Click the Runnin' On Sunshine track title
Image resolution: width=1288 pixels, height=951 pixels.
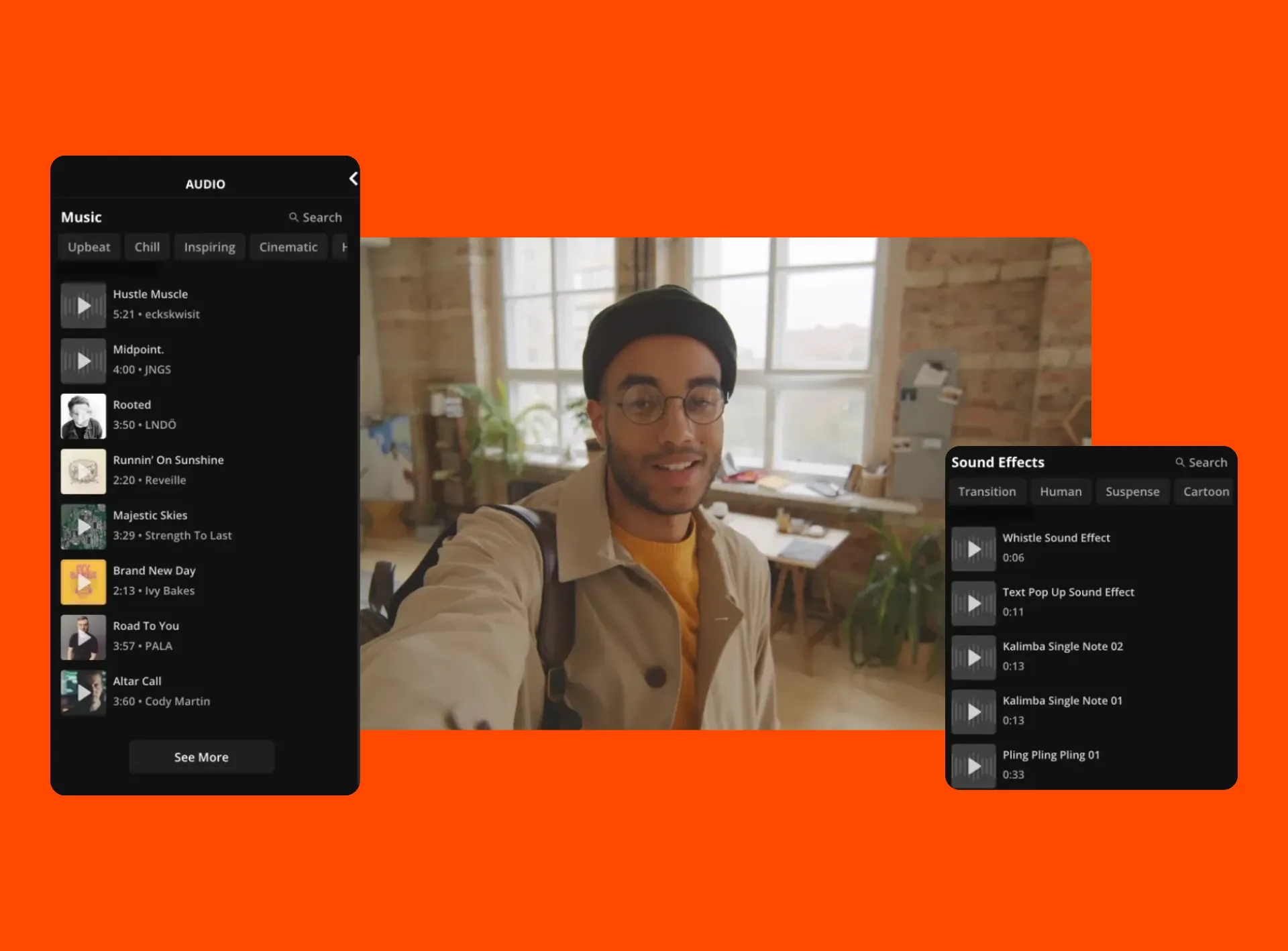(x=168, y=460)
